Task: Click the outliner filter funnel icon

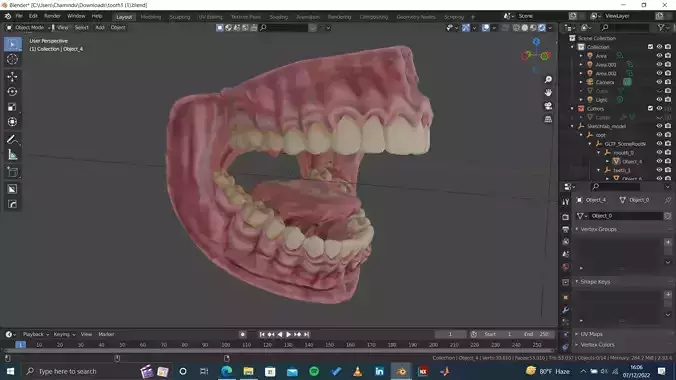Action: coord(661,28)
